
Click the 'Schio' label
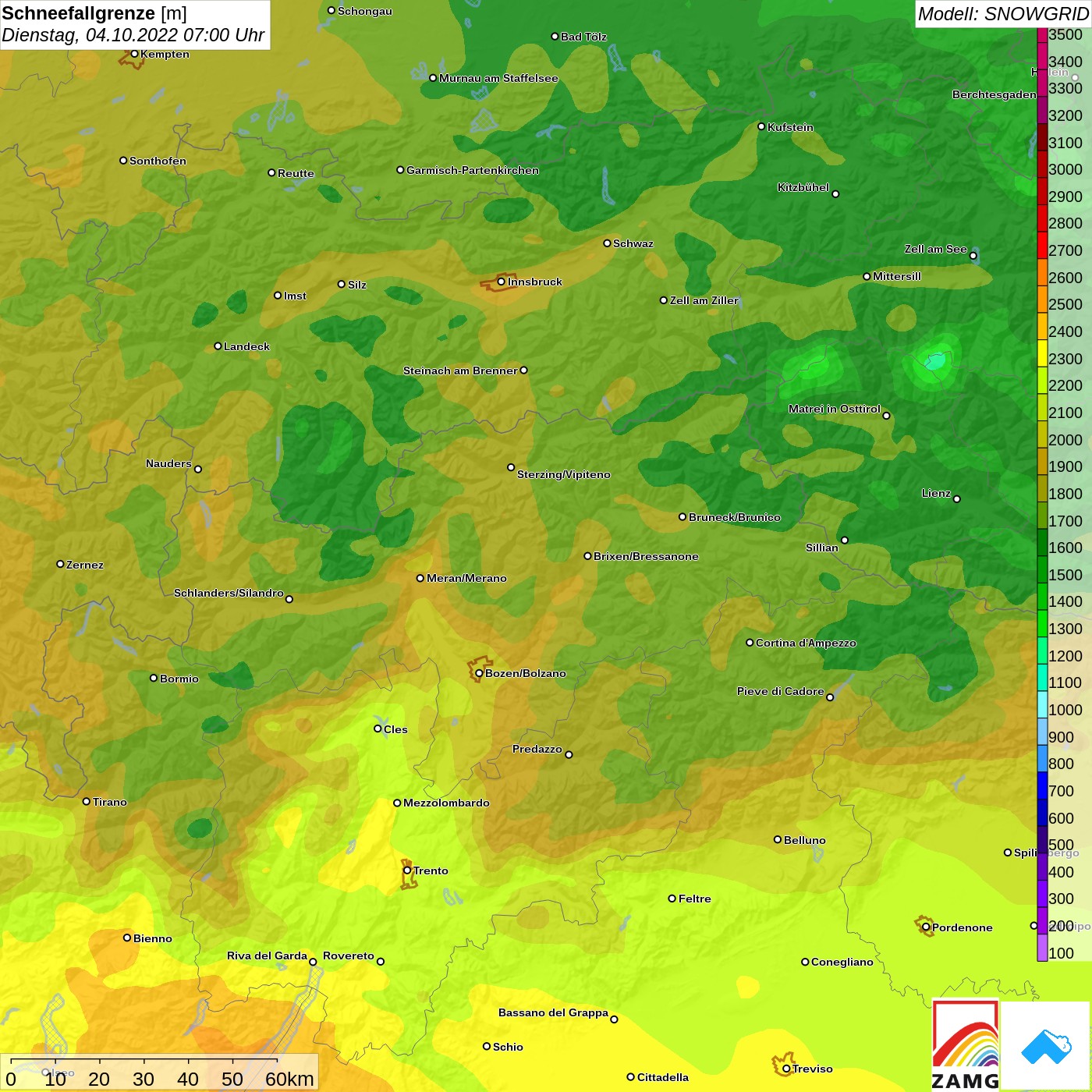click(508, 1047)
